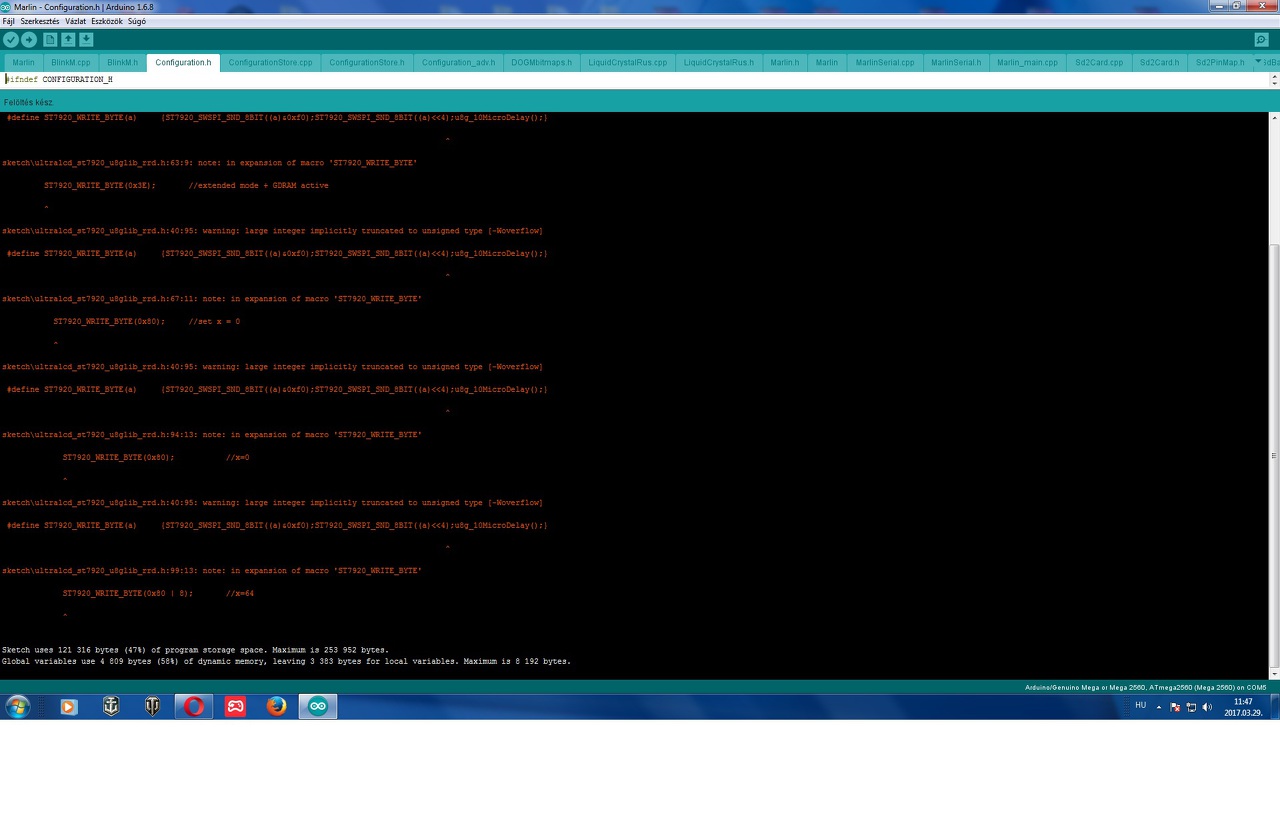Open the Action Center flag tray icon

[1175, 707]
